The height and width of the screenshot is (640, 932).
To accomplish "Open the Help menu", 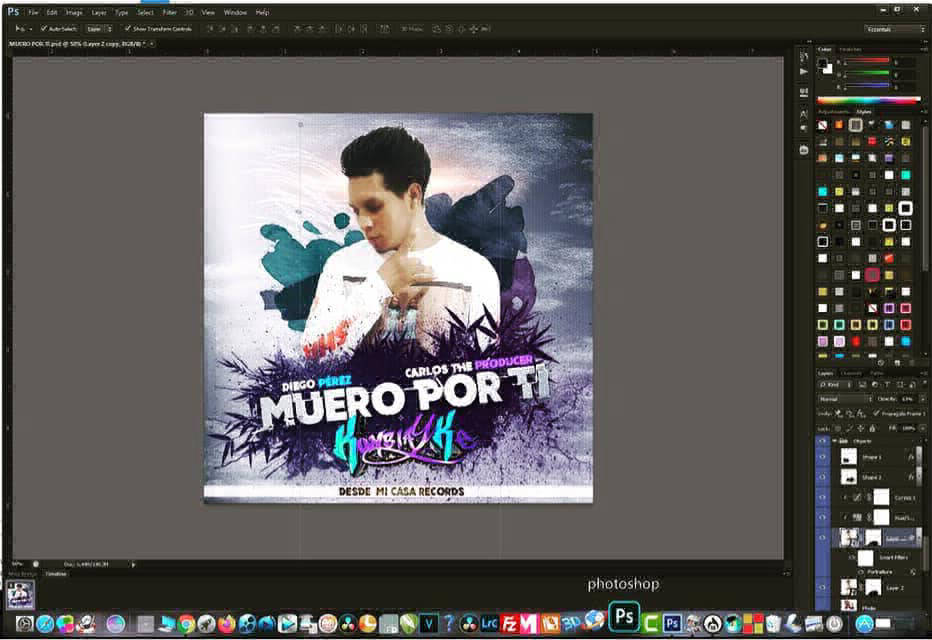I will 262,12.
